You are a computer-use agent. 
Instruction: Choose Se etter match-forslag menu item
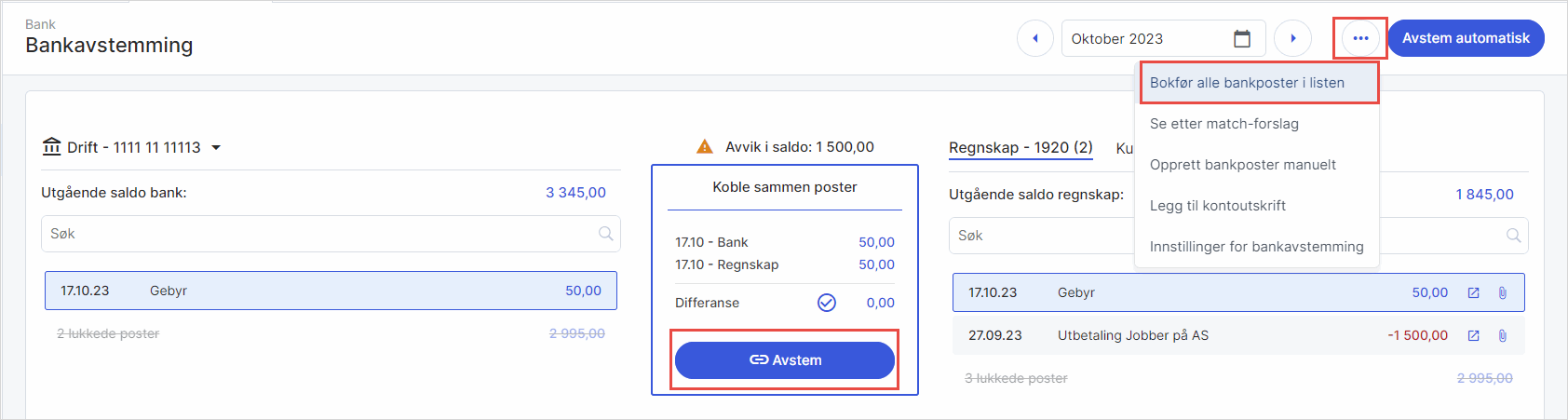[1223, 124]
